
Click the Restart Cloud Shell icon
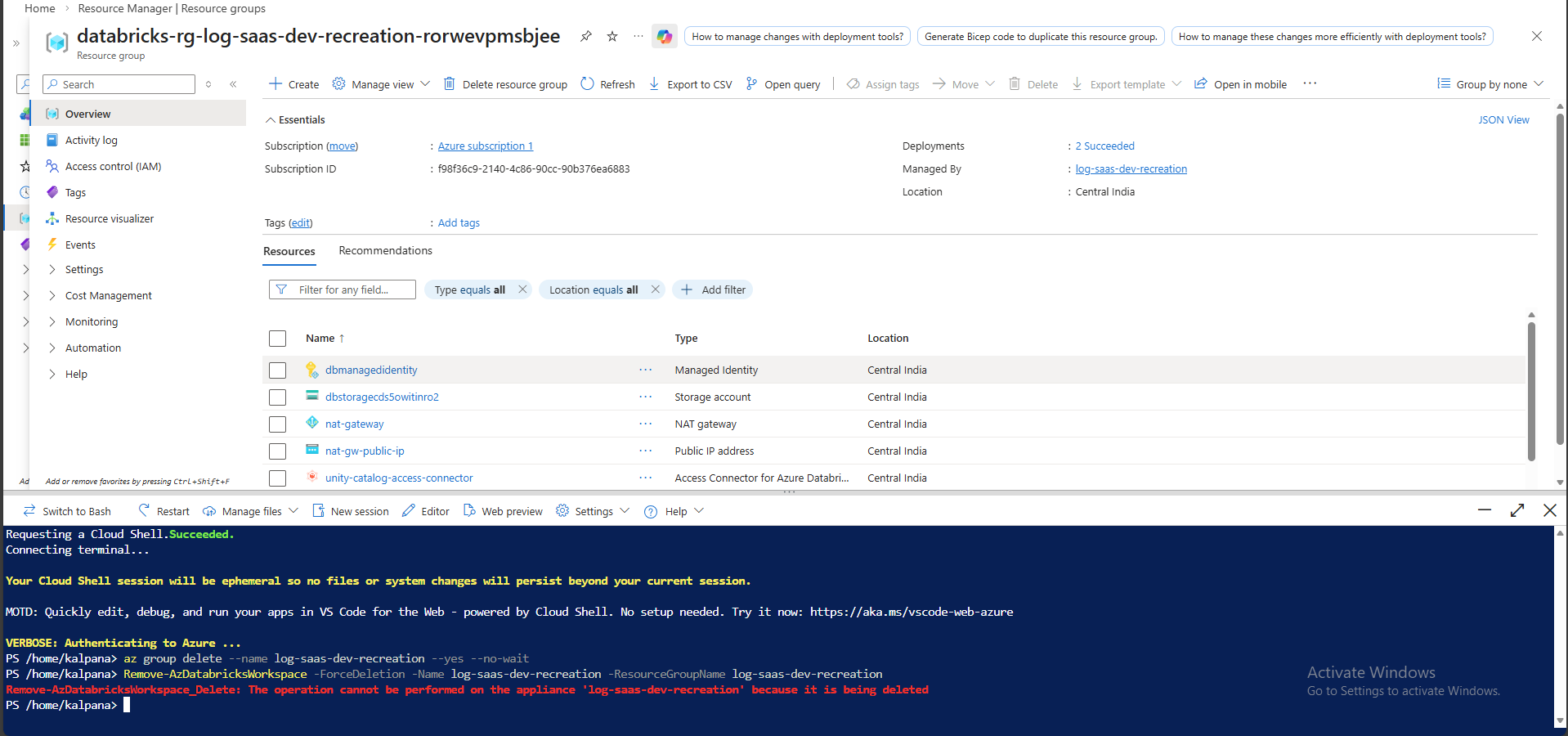(x=144, y=510)
